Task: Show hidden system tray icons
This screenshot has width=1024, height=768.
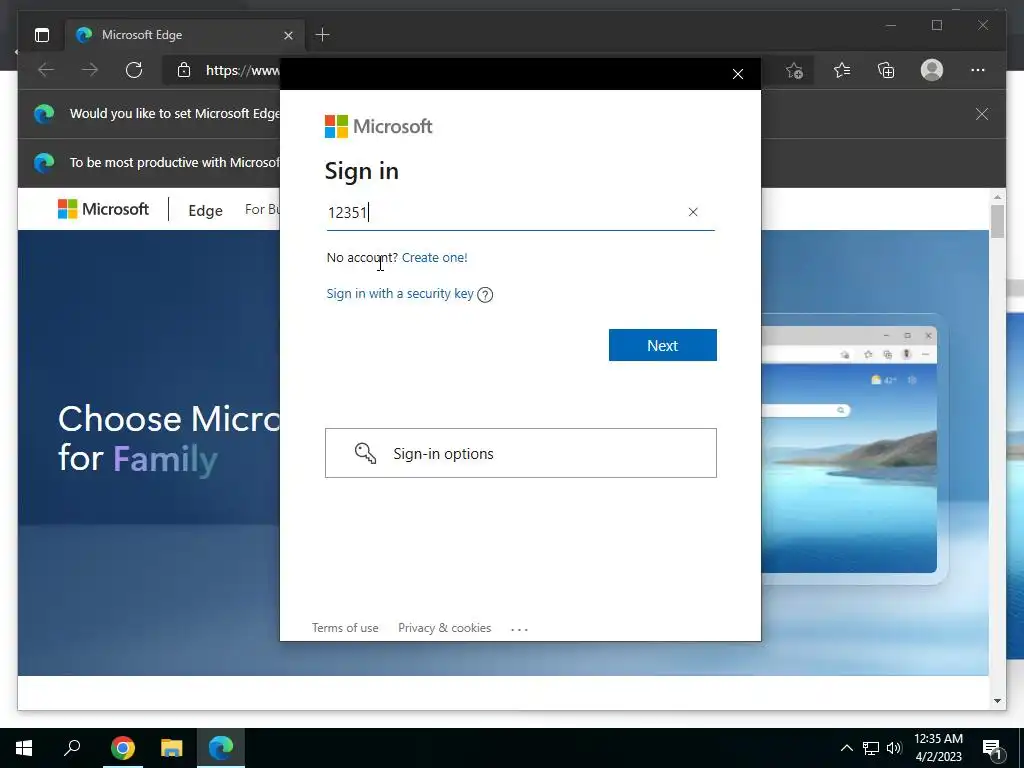Action: (846, 748)
